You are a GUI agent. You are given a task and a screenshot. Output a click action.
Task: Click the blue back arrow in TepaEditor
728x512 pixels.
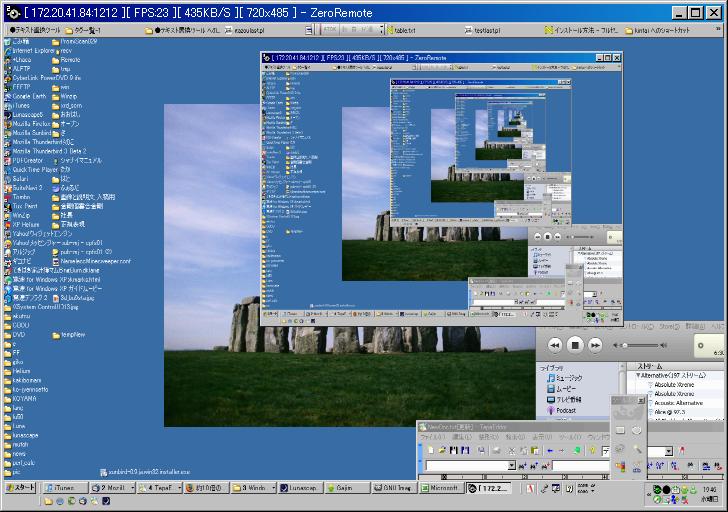pyautogui.click(x=550, y=450)
